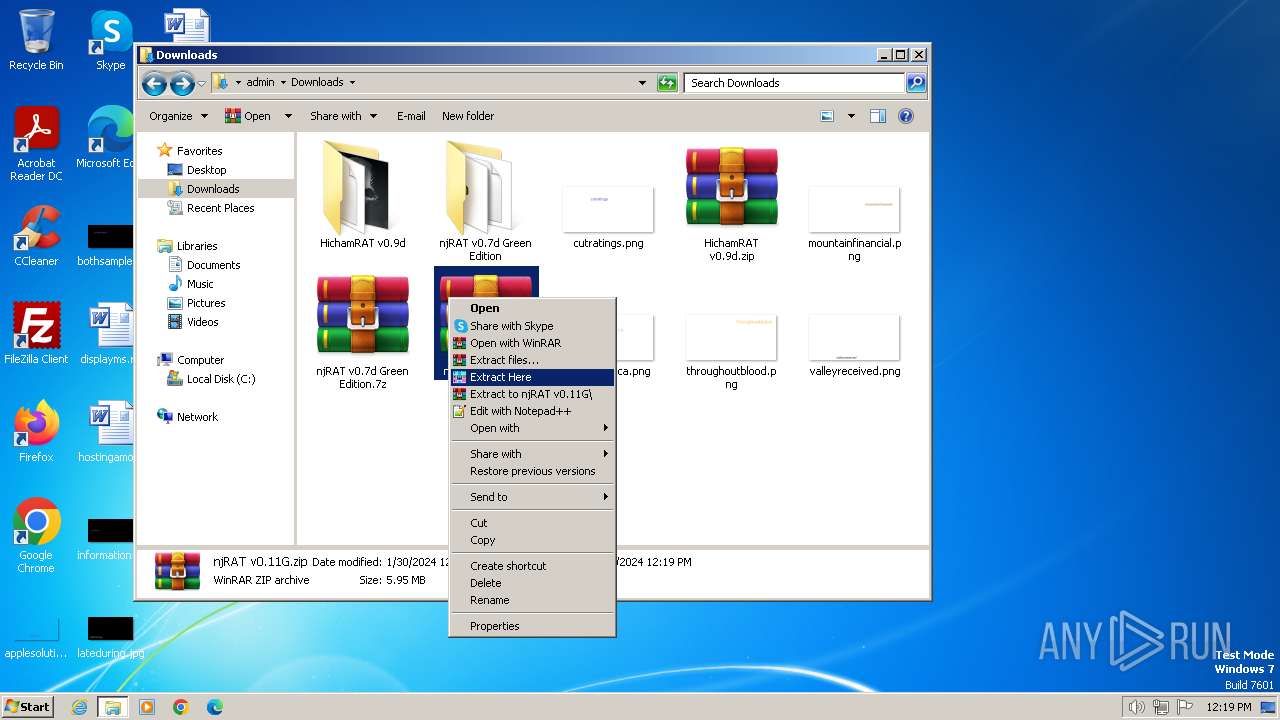Select the njRAT v0.7d Green Edition.7z archive

[362, 316]
